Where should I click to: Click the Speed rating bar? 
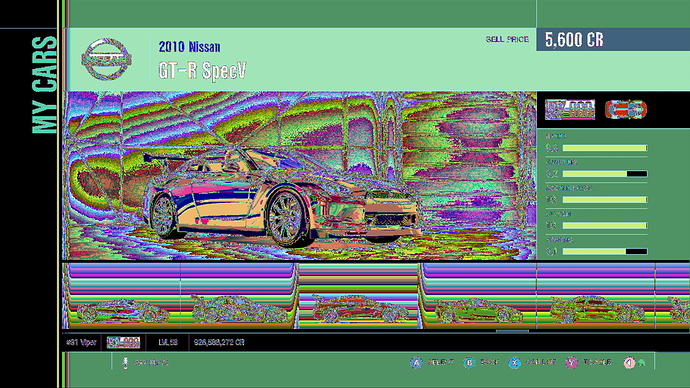[x=605, y=148]
